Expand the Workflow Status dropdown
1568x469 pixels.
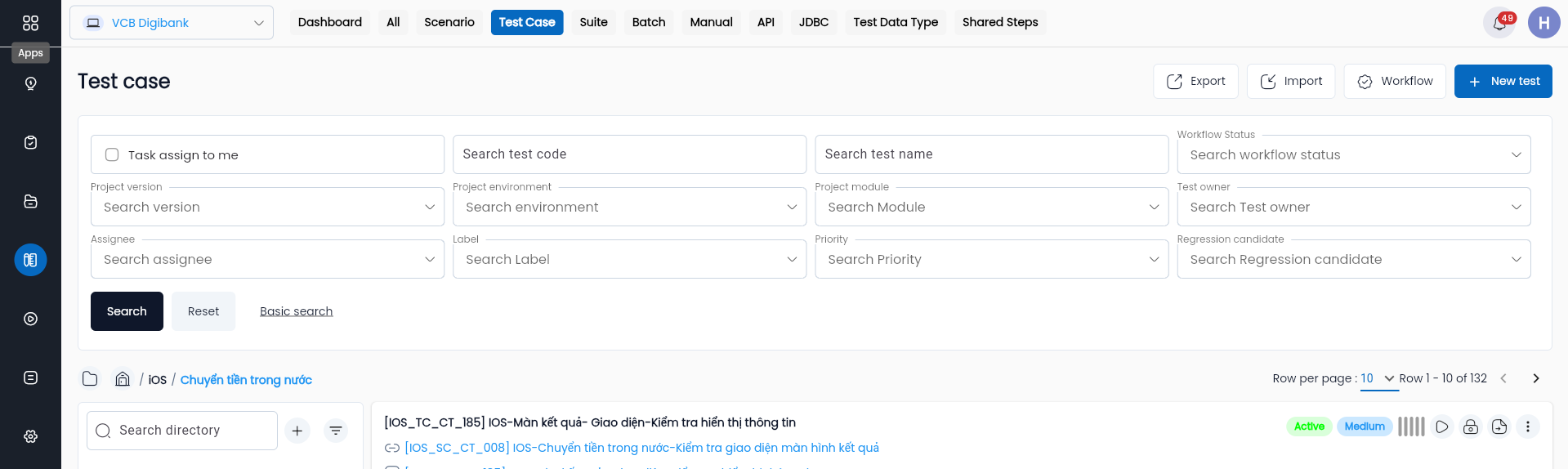pyautogui.click(x=1354, y=154)
